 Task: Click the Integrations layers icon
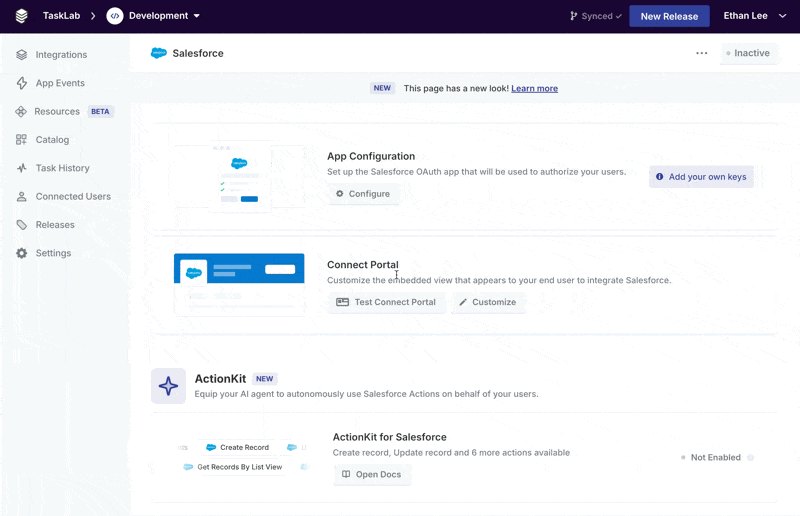(21, 55)
